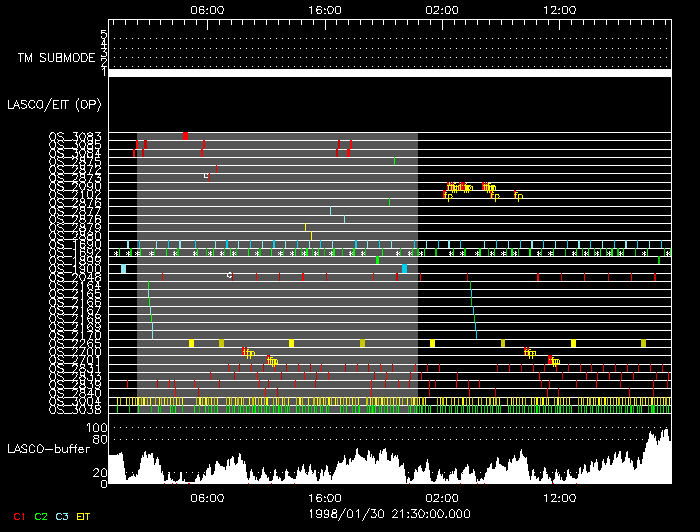The width and height of the screenshot is (700, 532).
Task: Click the red C1 legend label
Action: [17, 515]
